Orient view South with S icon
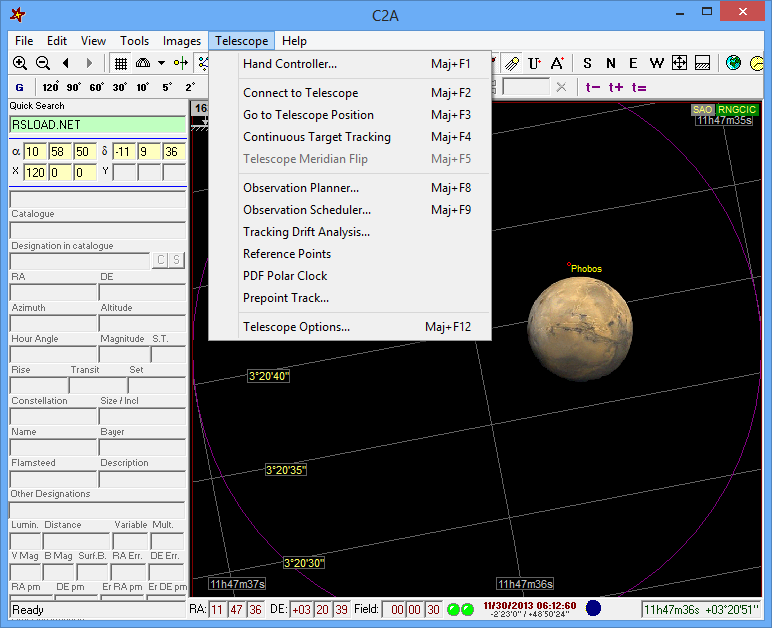 coord(587,63)
